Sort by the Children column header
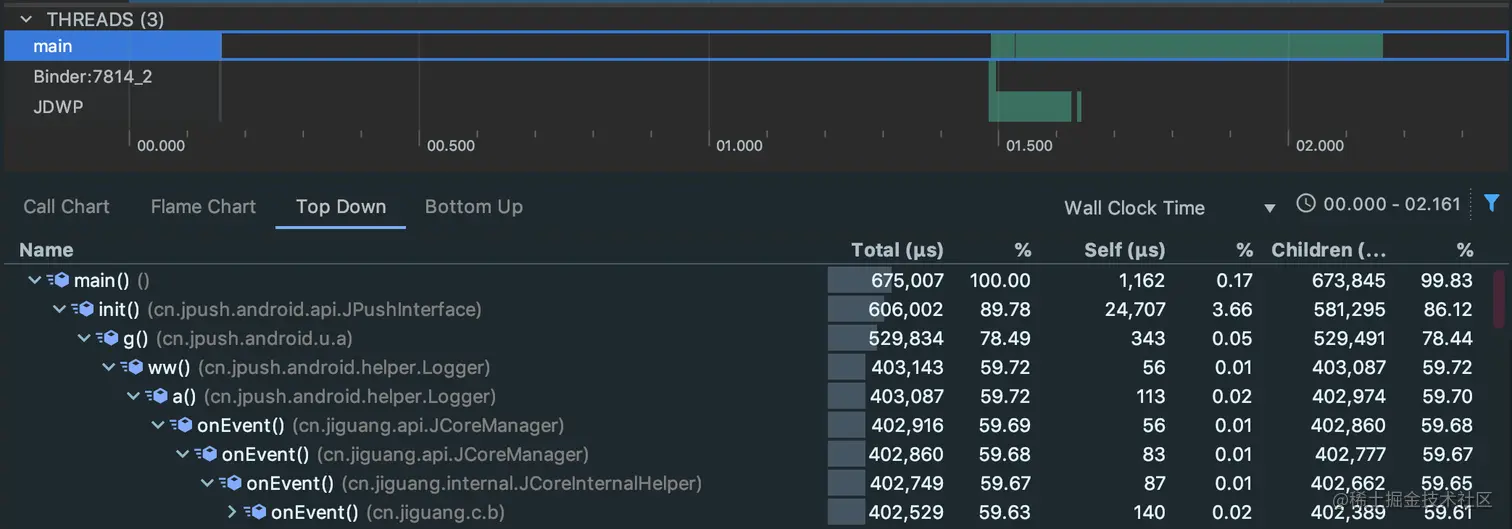The image size is (1512, 529). (x=1329, y=250)
